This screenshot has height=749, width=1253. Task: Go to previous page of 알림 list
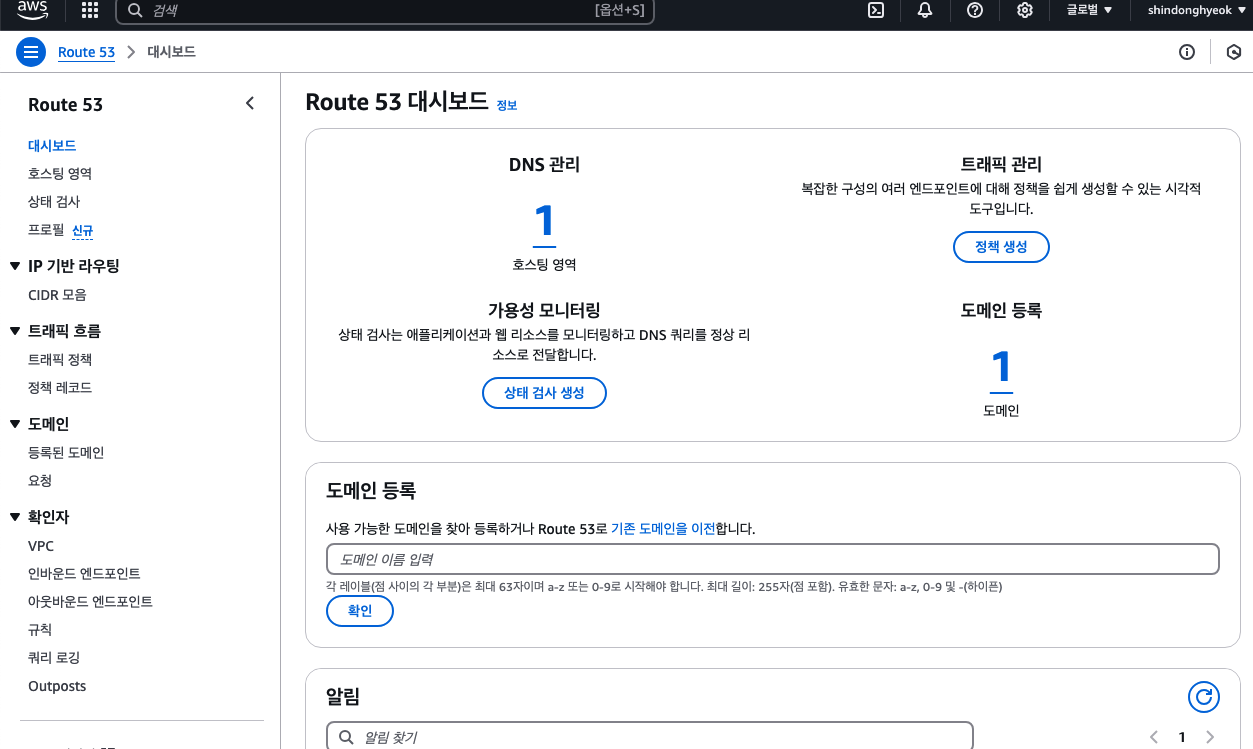(1154, 737)
